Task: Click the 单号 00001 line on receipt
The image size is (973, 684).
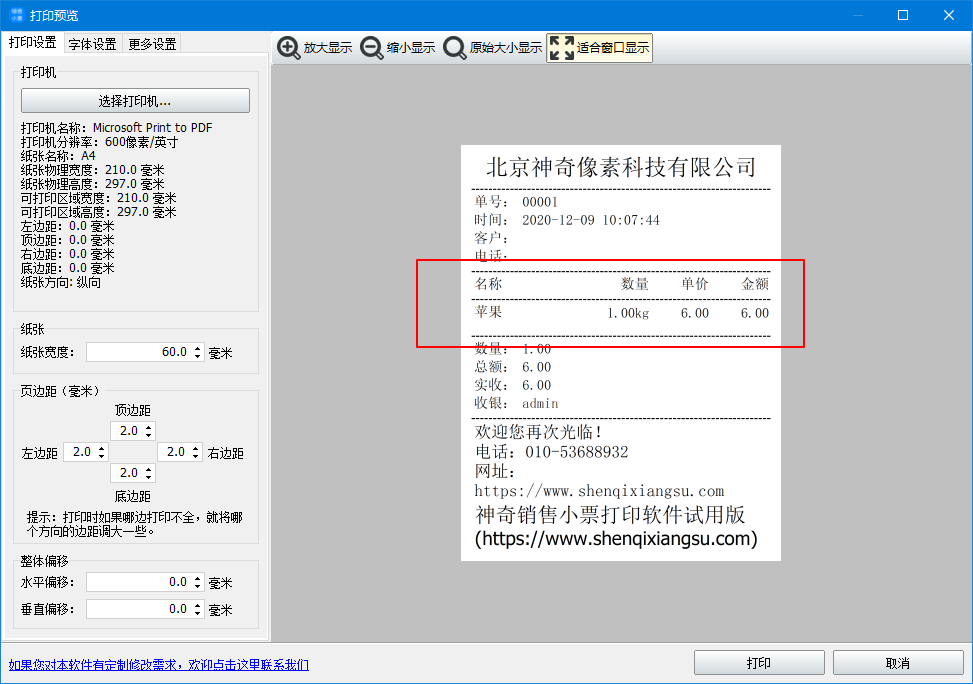Action: tap(516, 202)
